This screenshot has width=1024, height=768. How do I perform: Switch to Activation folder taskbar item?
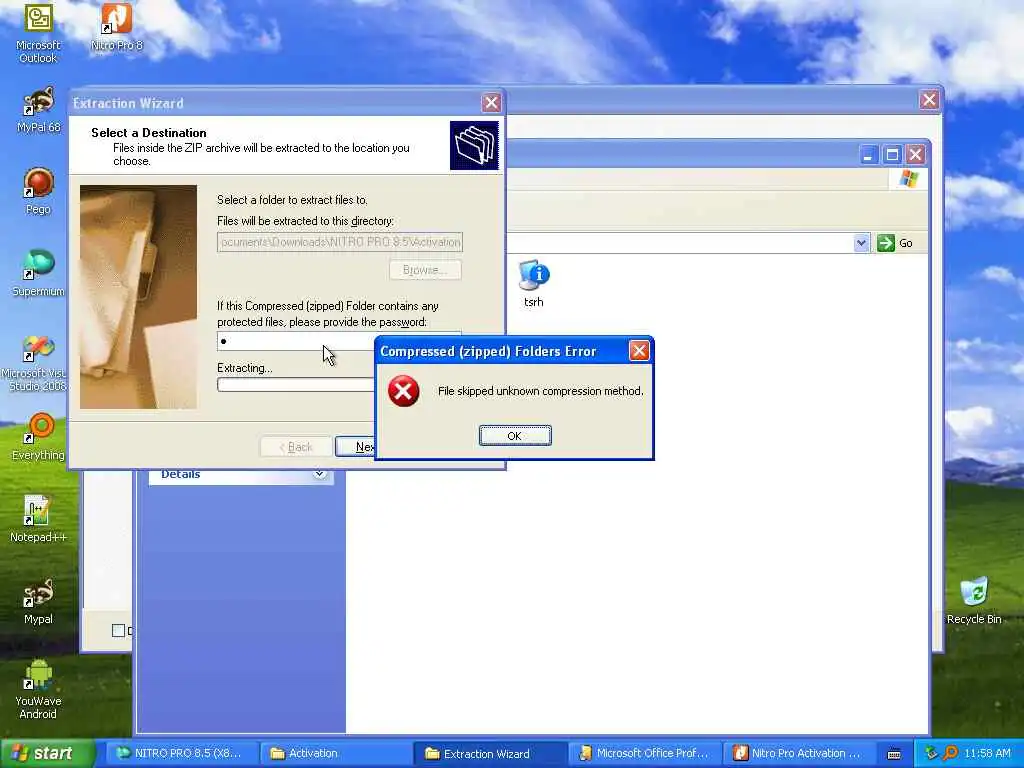pyautogui.click(x=334, y=753)
